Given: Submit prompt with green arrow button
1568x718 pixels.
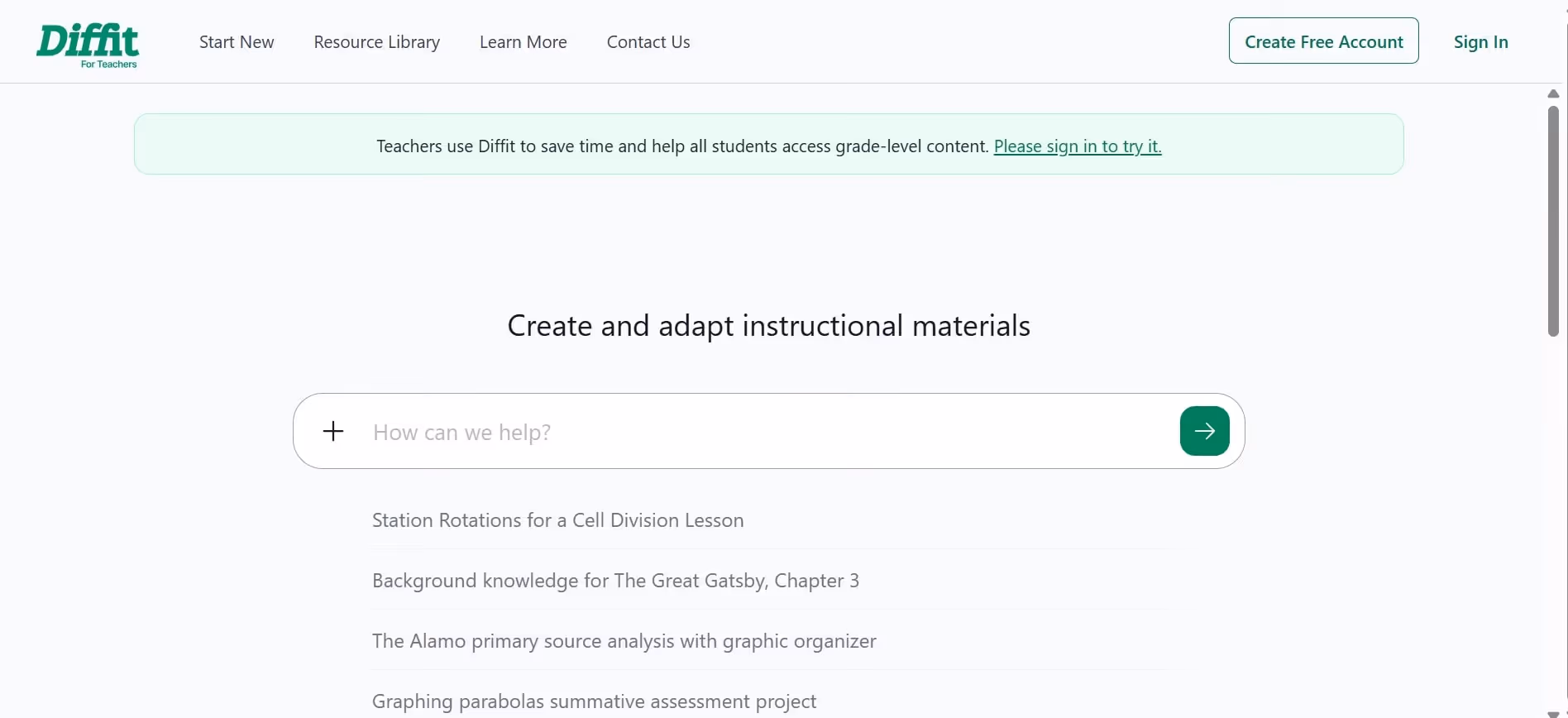Looking at the screenshot, I should point(1204,431).
